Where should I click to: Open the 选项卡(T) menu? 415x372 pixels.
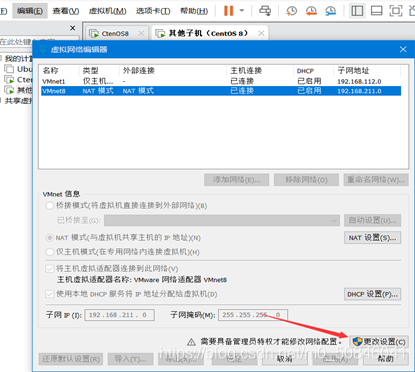[153, 11]
